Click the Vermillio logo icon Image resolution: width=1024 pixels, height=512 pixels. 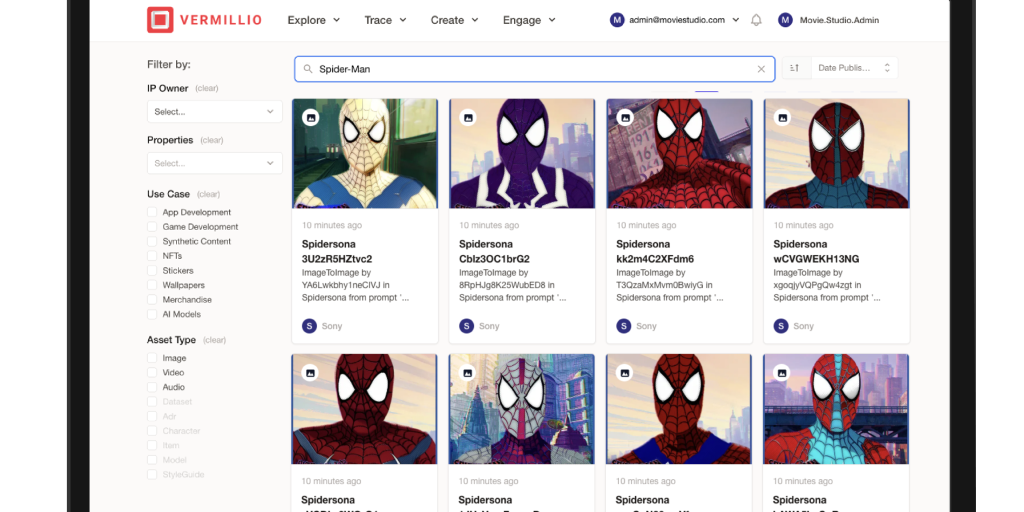point(160,20)
